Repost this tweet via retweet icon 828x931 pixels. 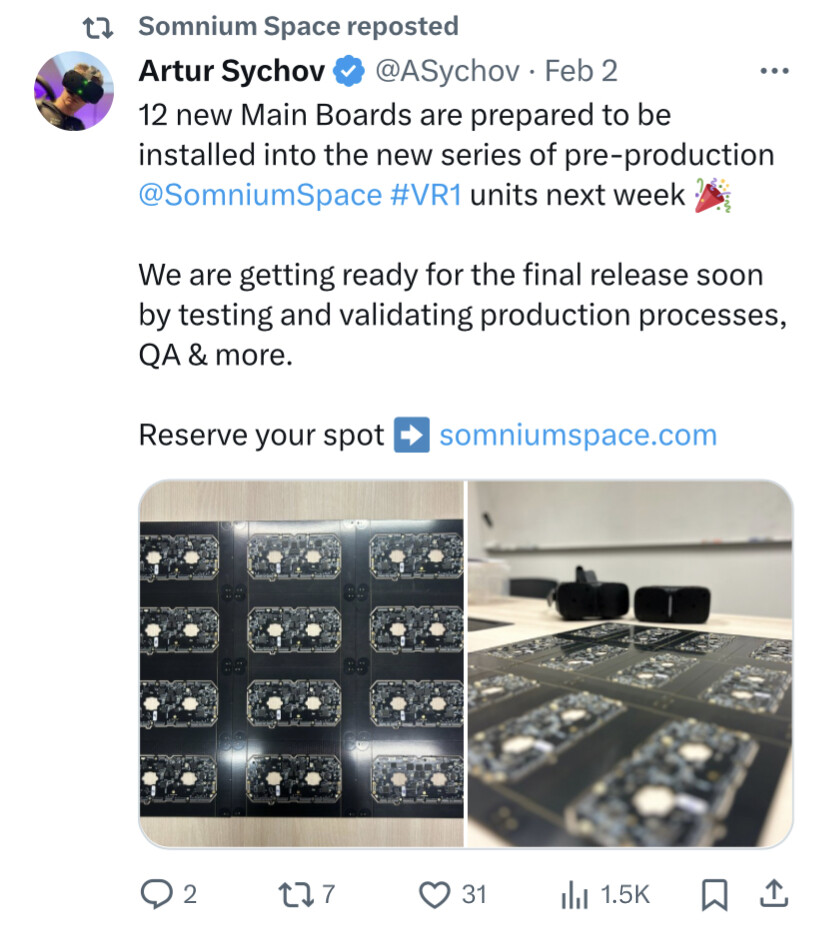pos(296,894)
